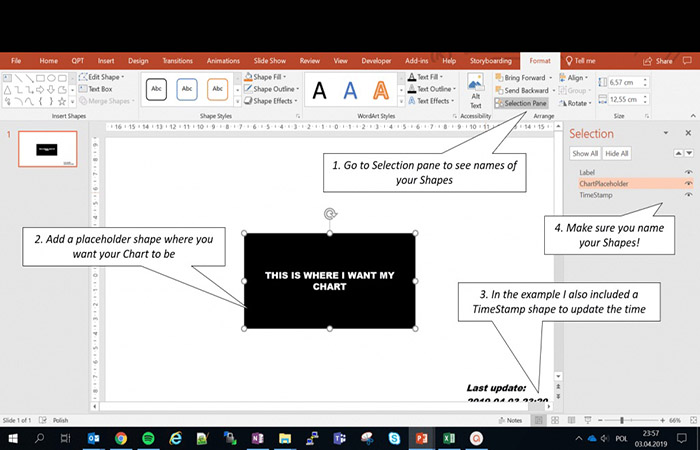Move selected shape down in order

[x=689, y=154]
